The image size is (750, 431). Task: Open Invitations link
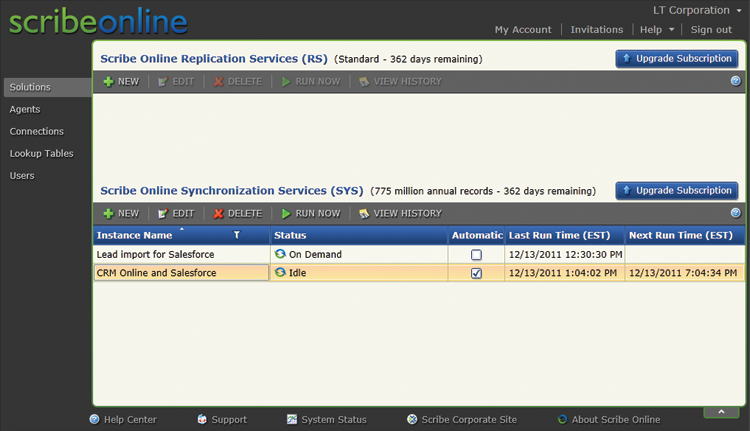596,30
